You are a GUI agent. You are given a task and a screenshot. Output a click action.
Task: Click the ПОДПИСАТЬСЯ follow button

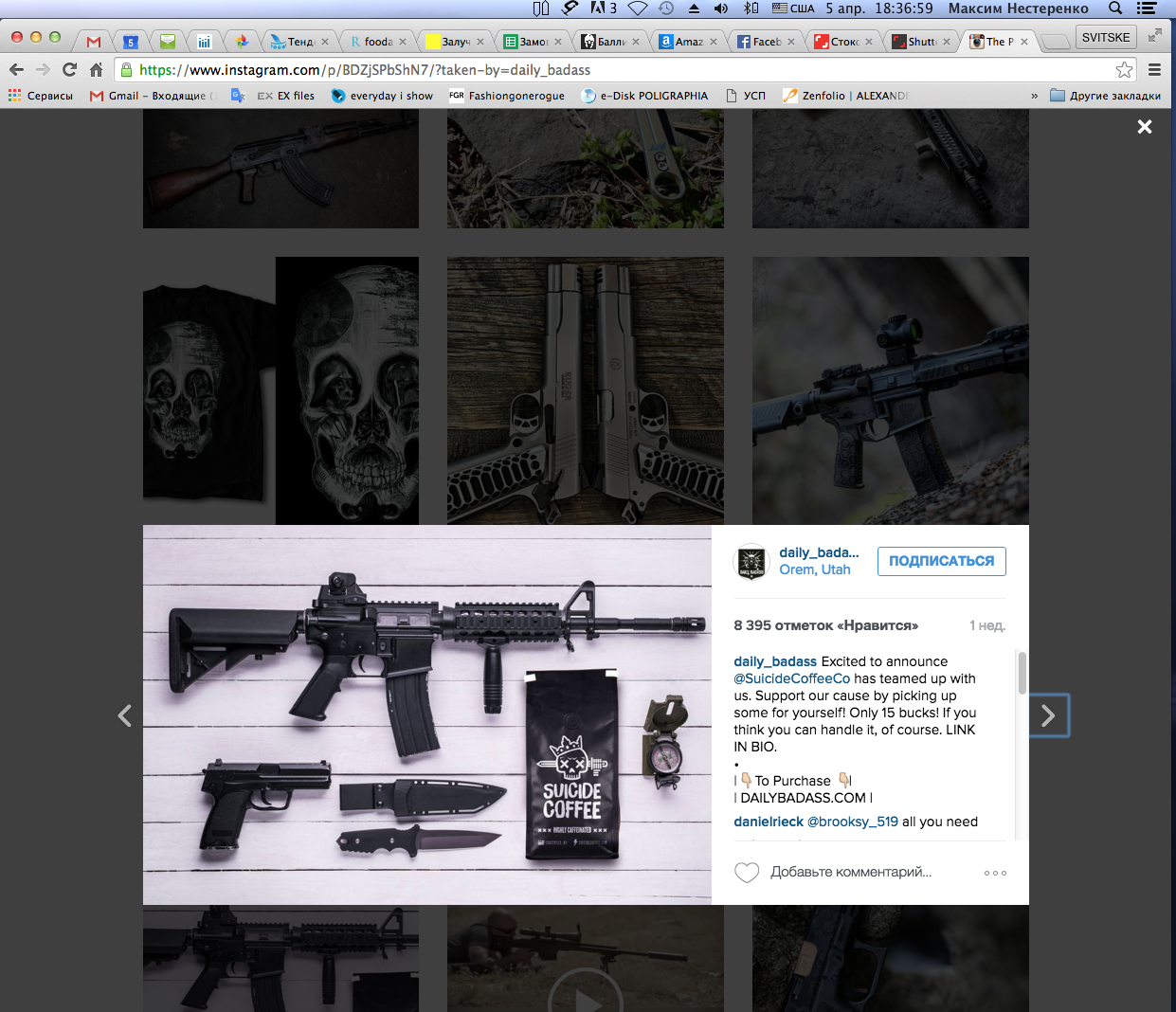tap(941, 561)
